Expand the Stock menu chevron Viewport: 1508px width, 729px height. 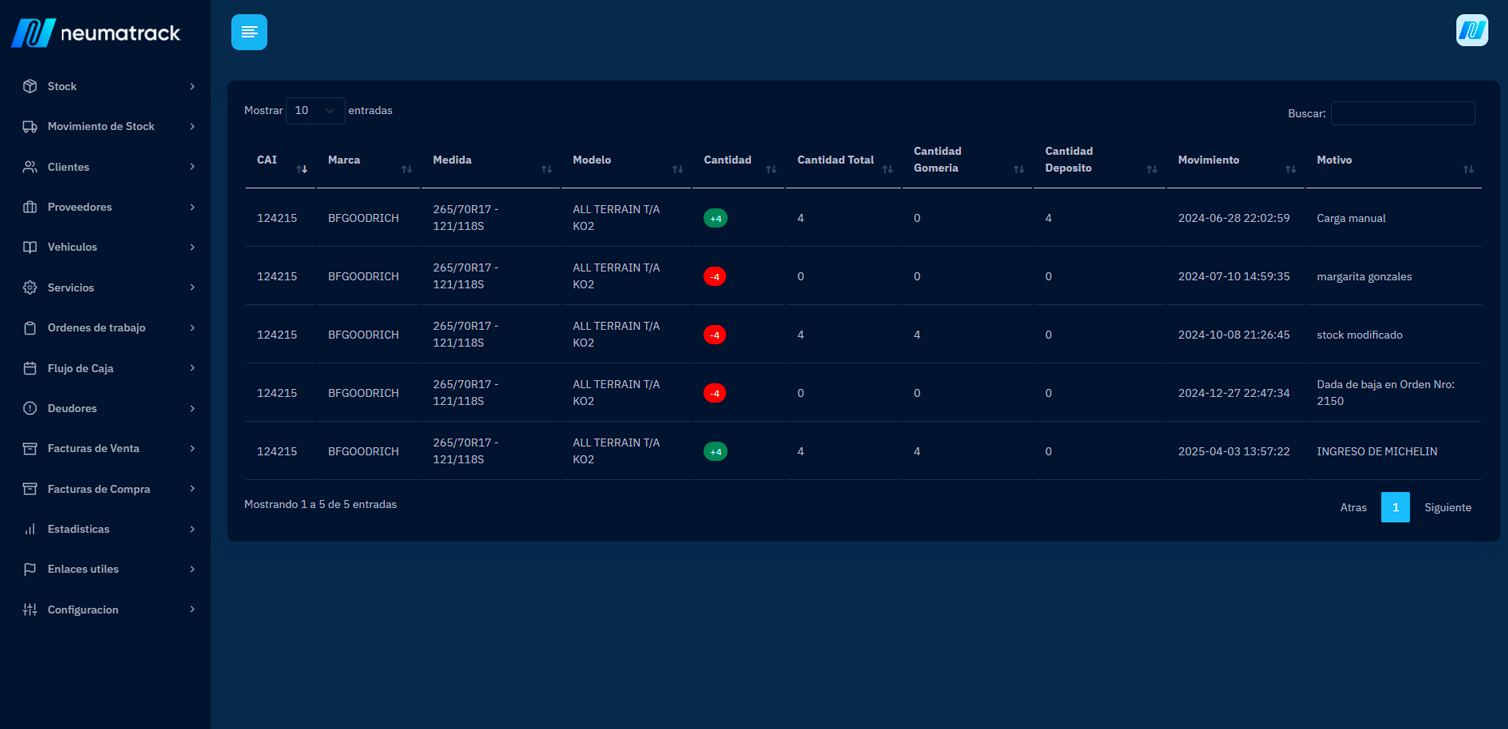tap(192, 86)
